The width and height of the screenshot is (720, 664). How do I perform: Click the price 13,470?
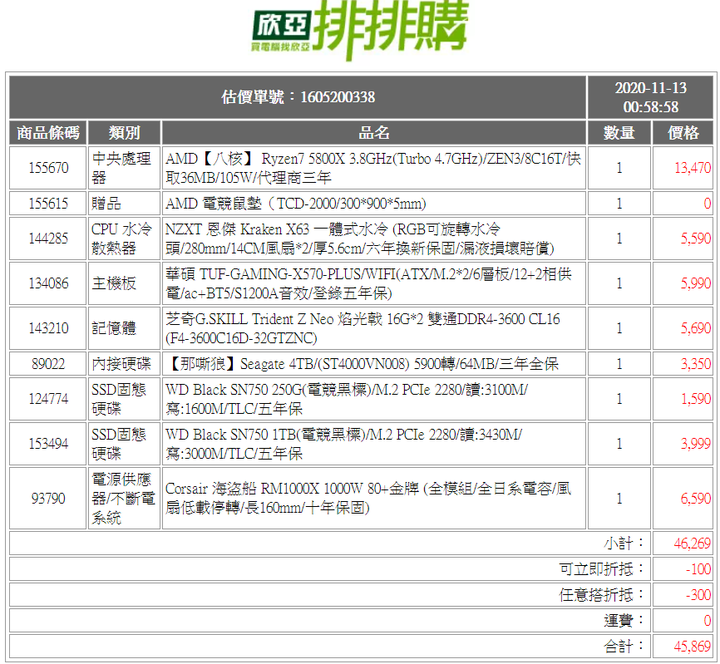tap(692, 168)
